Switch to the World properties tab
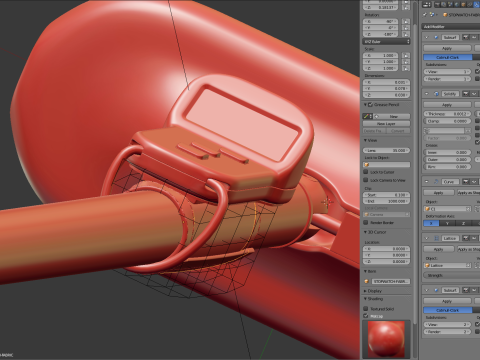Screen dimensions: 480x360 (x=457, y=4)
